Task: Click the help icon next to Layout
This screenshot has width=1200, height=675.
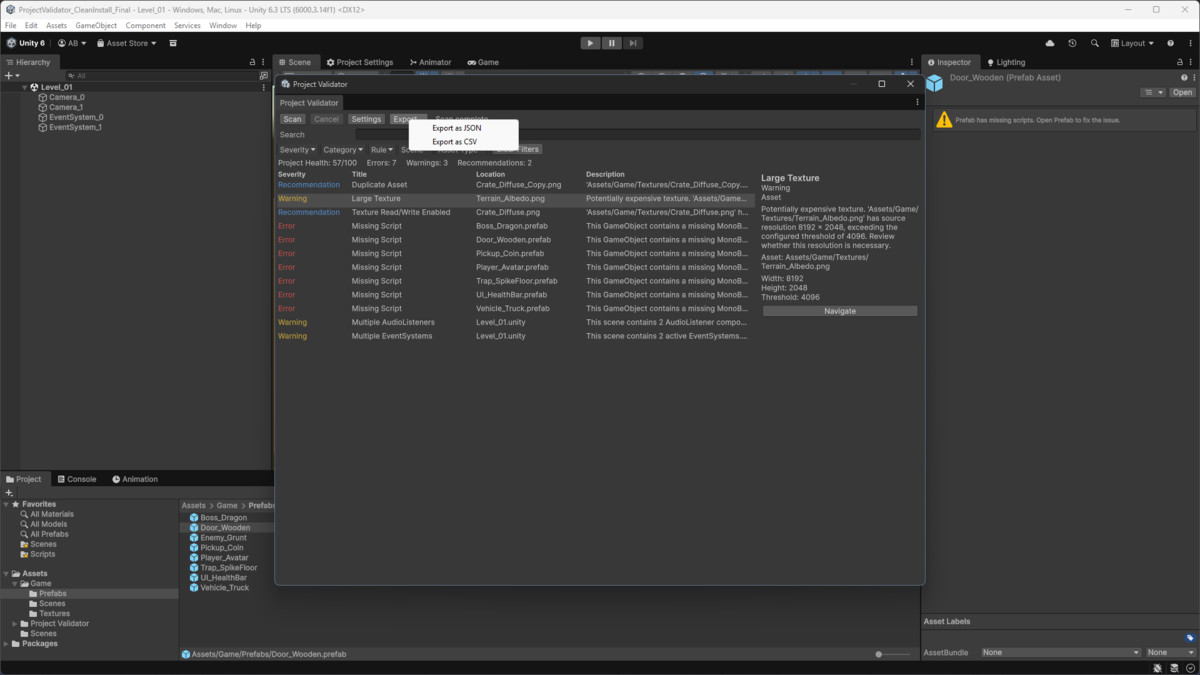Action: pyautogui.click(x=1171, y=43)
